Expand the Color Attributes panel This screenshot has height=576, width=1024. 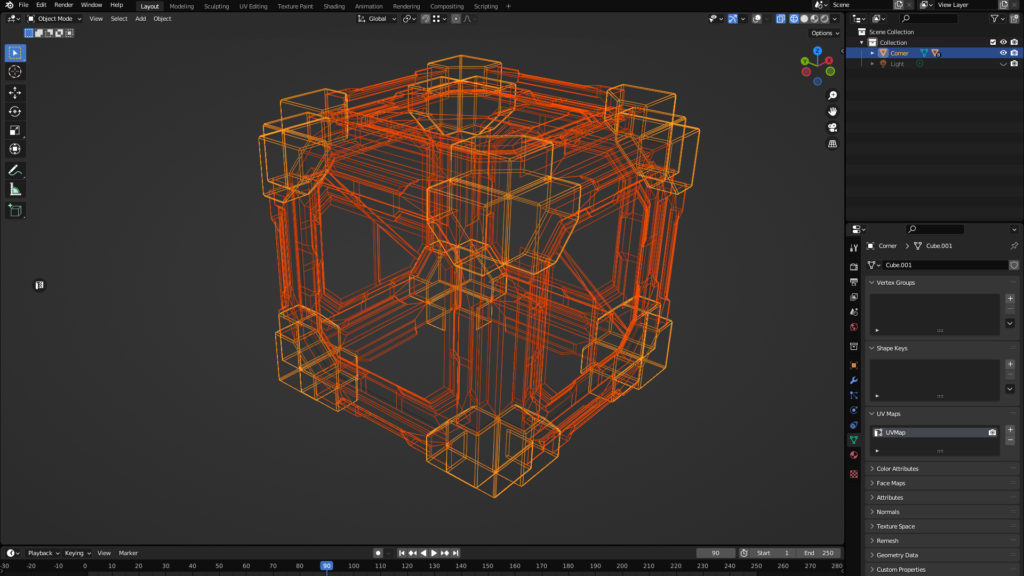pos(898,468)
